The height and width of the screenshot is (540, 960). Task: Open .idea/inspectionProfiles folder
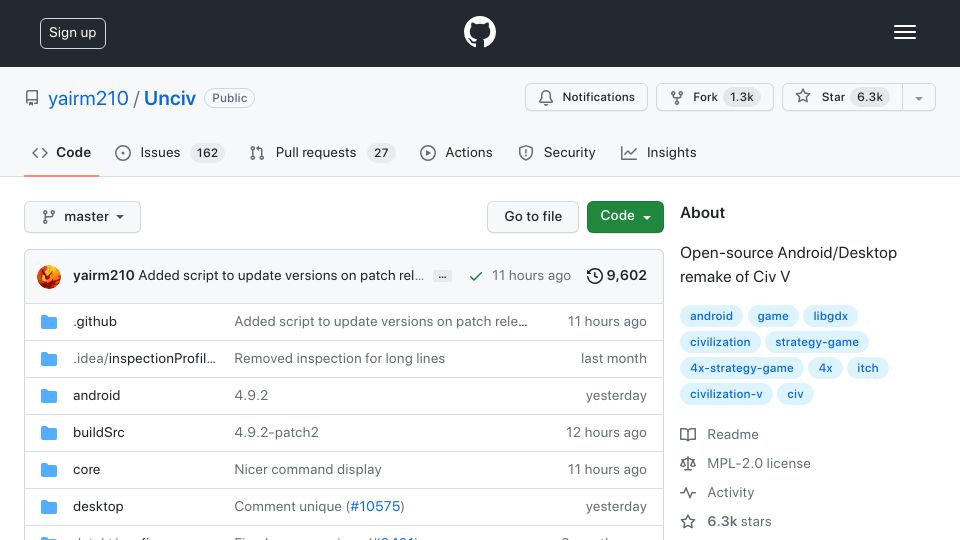point(144,358)
